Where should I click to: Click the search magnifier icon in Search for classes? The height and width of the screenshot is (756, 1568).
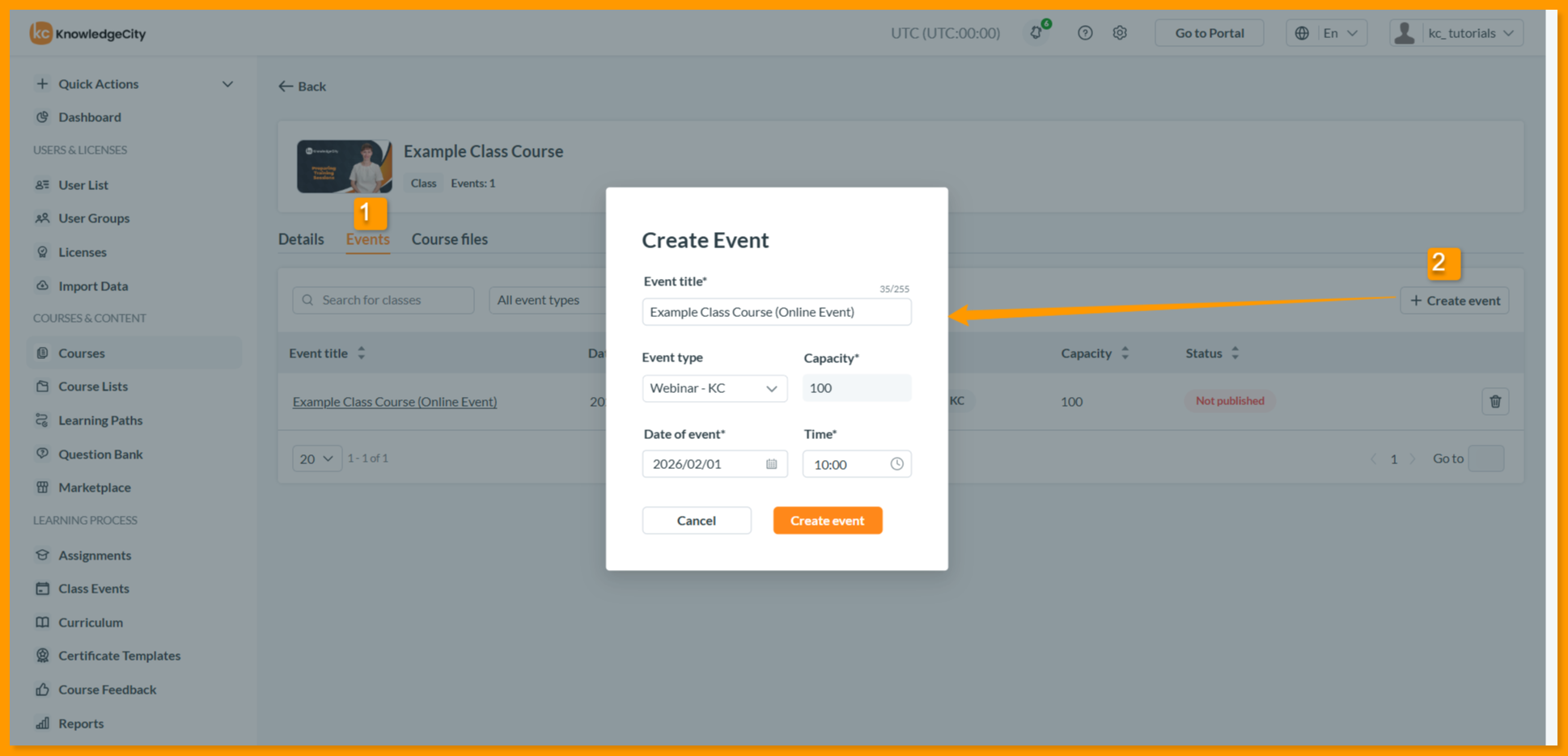[307, 300]
